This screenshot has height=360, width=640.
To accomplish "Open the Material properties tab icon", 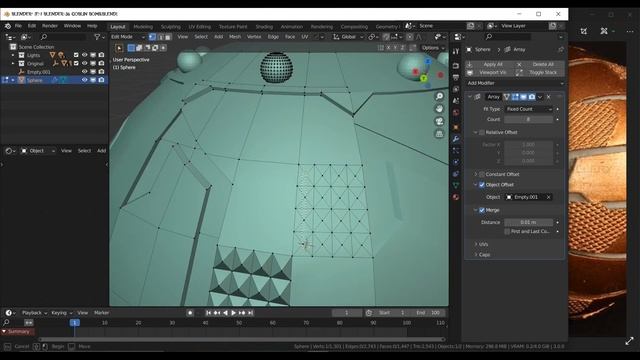I will 456,197.
